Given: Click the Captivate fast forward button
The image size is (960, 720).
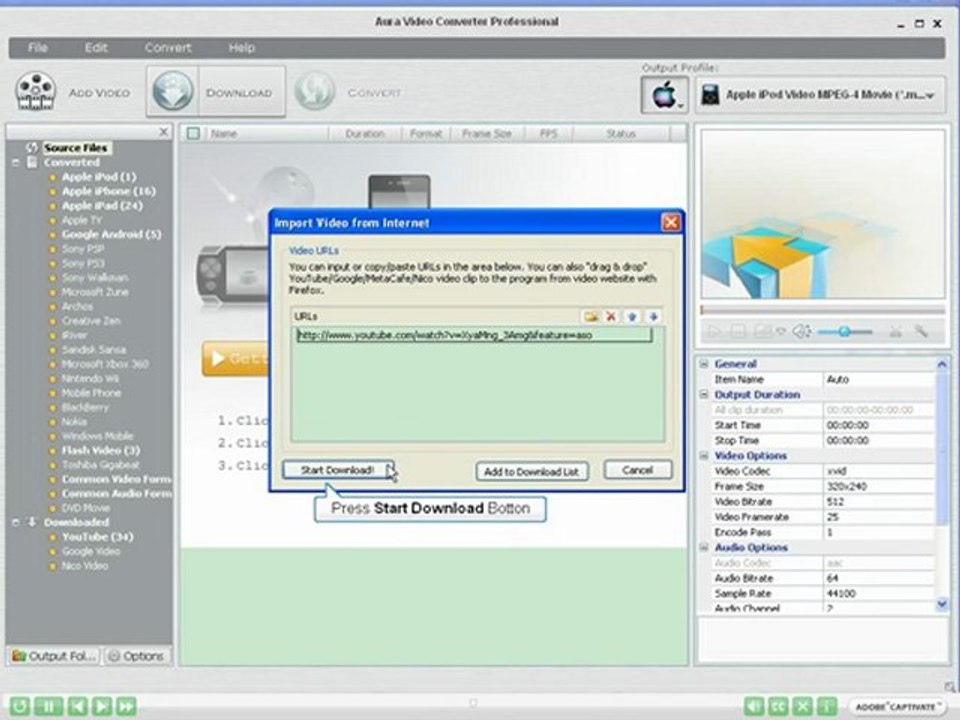Looking at the screenshot, I should pyautogui.click(x=126, y=706).
